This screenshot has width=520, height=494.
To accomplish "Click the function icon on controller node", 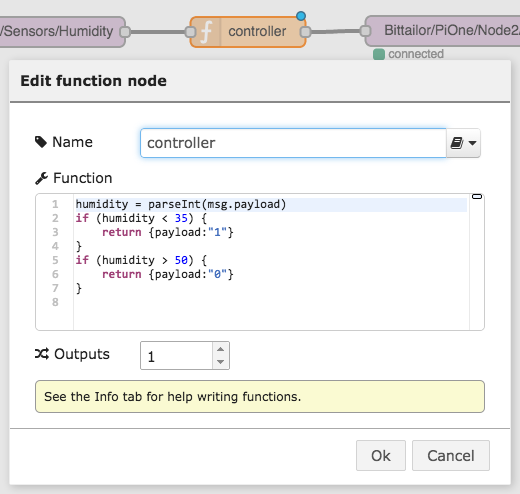I will click(x=206, y=32).
